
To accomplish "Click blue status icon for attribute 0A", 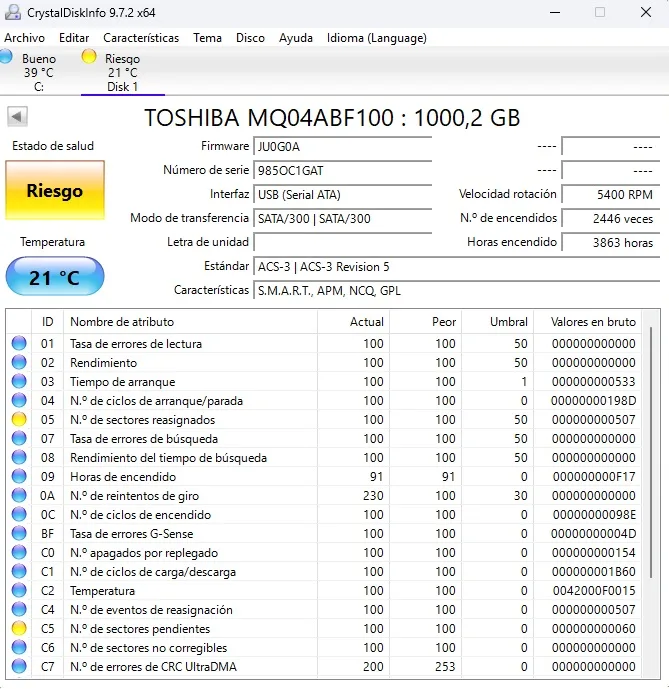I will click(19, 495).
